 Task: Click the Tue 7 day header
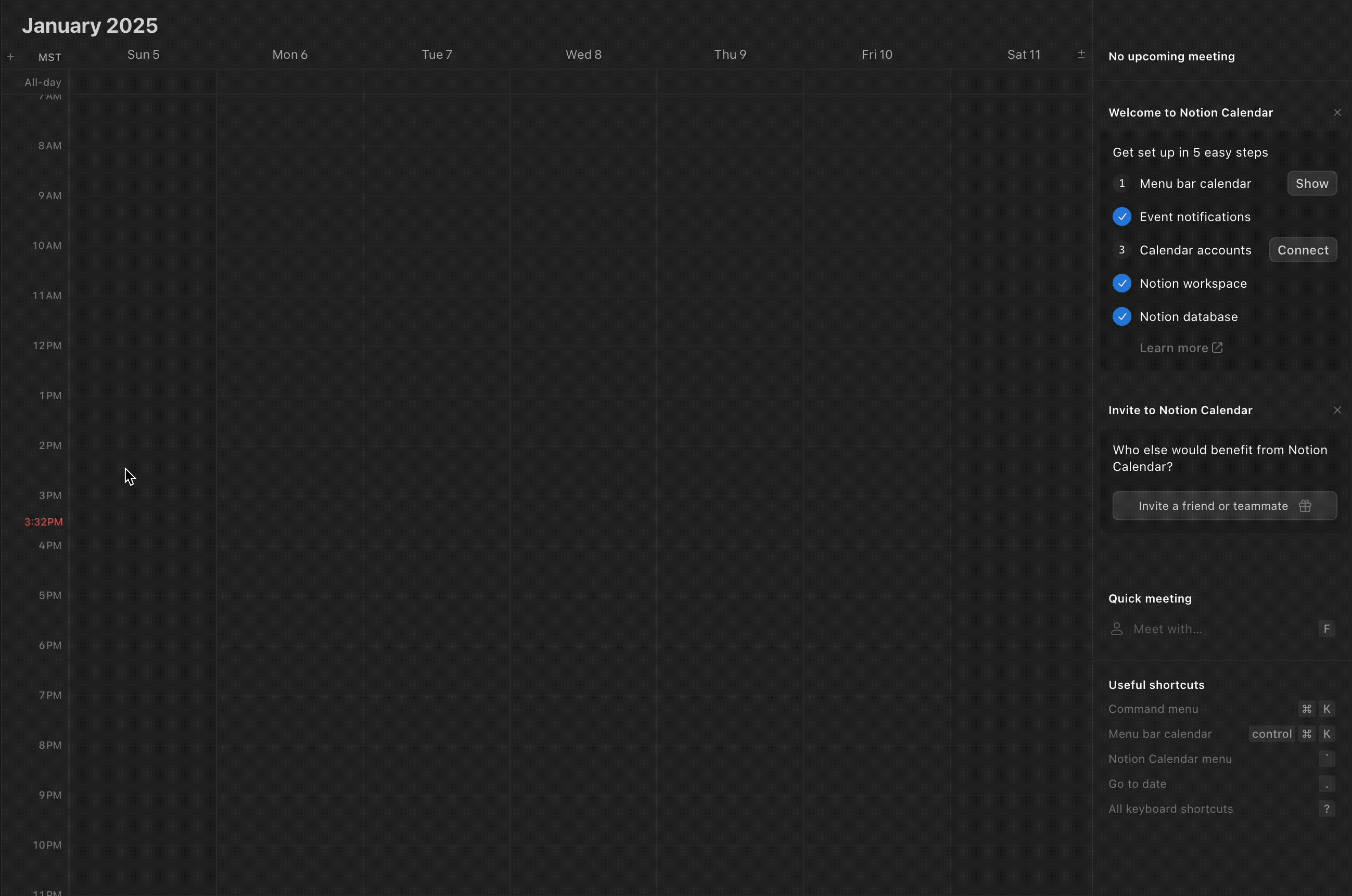click(437, 55)
